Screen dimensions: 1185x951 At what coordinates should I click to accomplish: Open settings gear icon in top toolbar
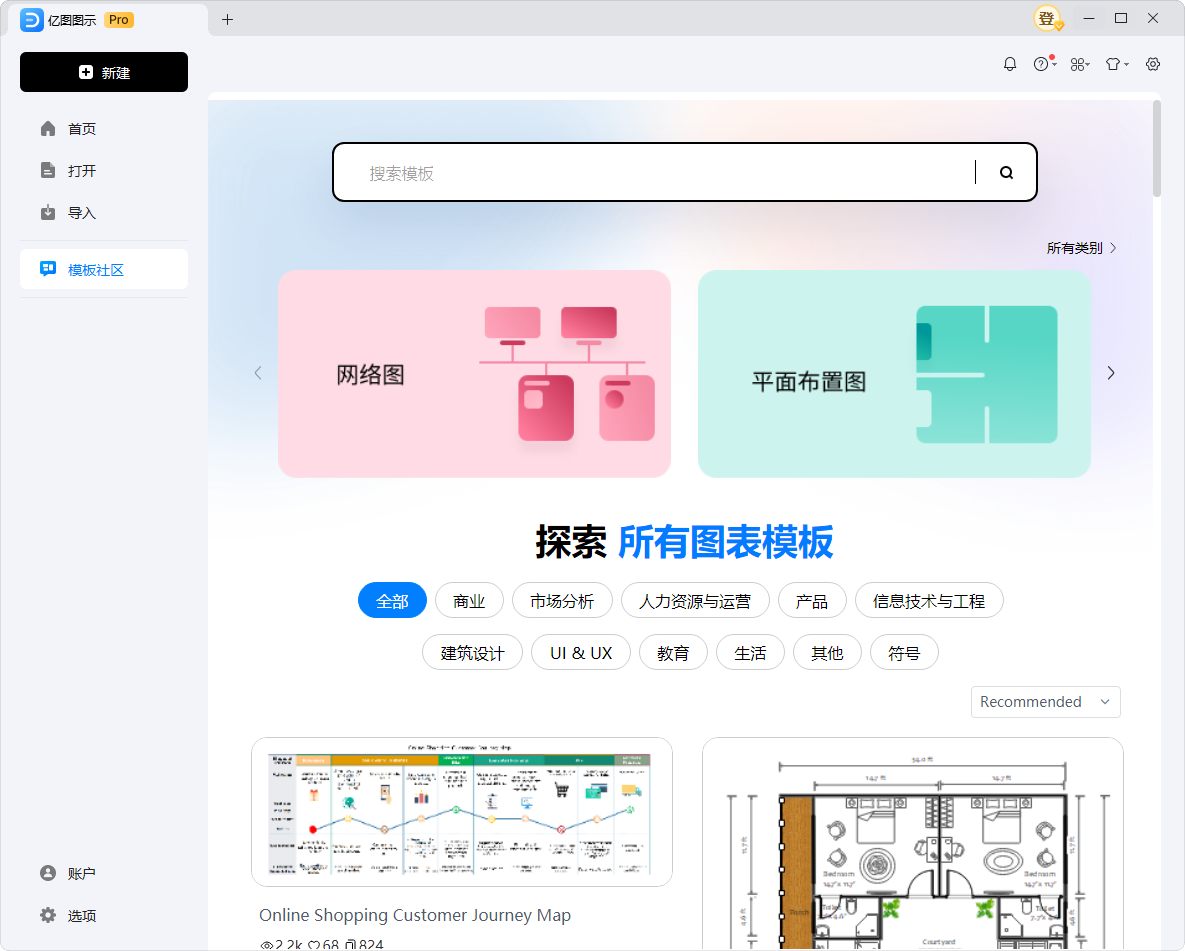(x=1153, y=64)
